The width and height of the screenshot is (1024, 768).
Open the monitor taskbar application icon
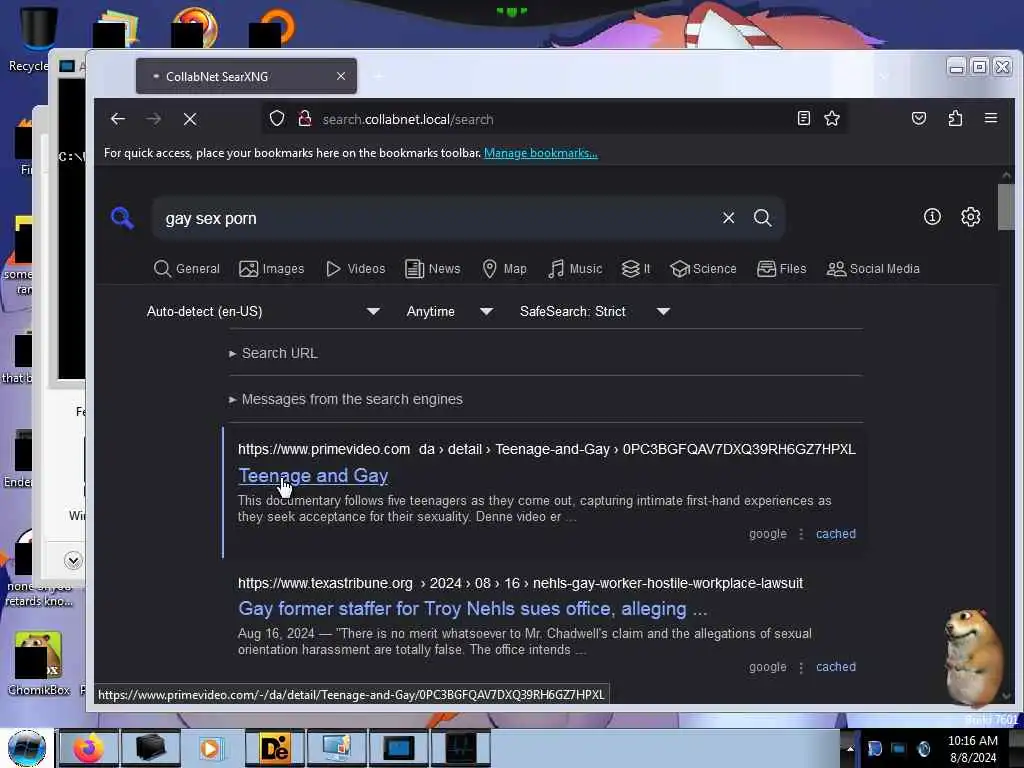[x=398, y=748]
